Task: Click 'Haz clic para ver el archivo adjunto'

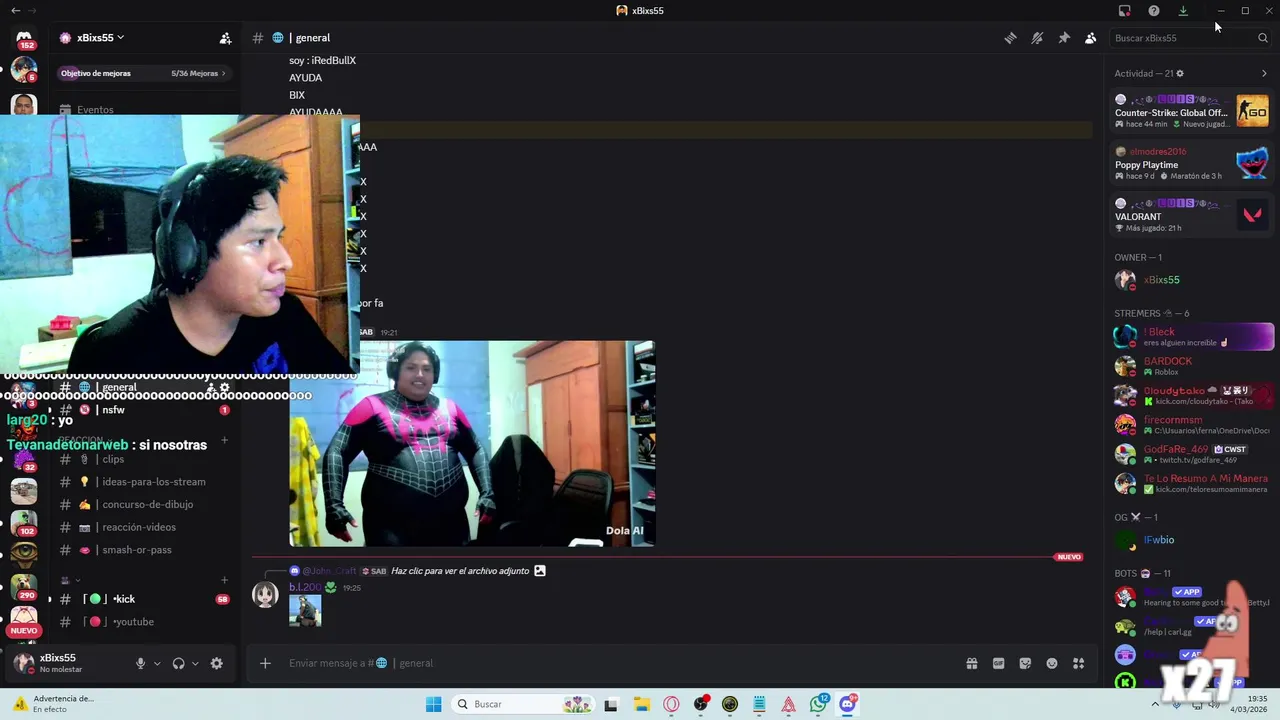Action: point(460,571)
